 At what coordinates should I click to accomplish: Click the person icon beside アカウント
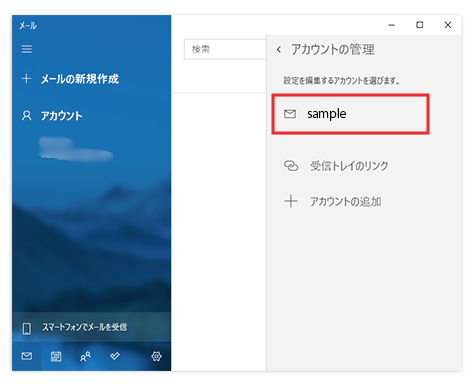tap(27, 116)
